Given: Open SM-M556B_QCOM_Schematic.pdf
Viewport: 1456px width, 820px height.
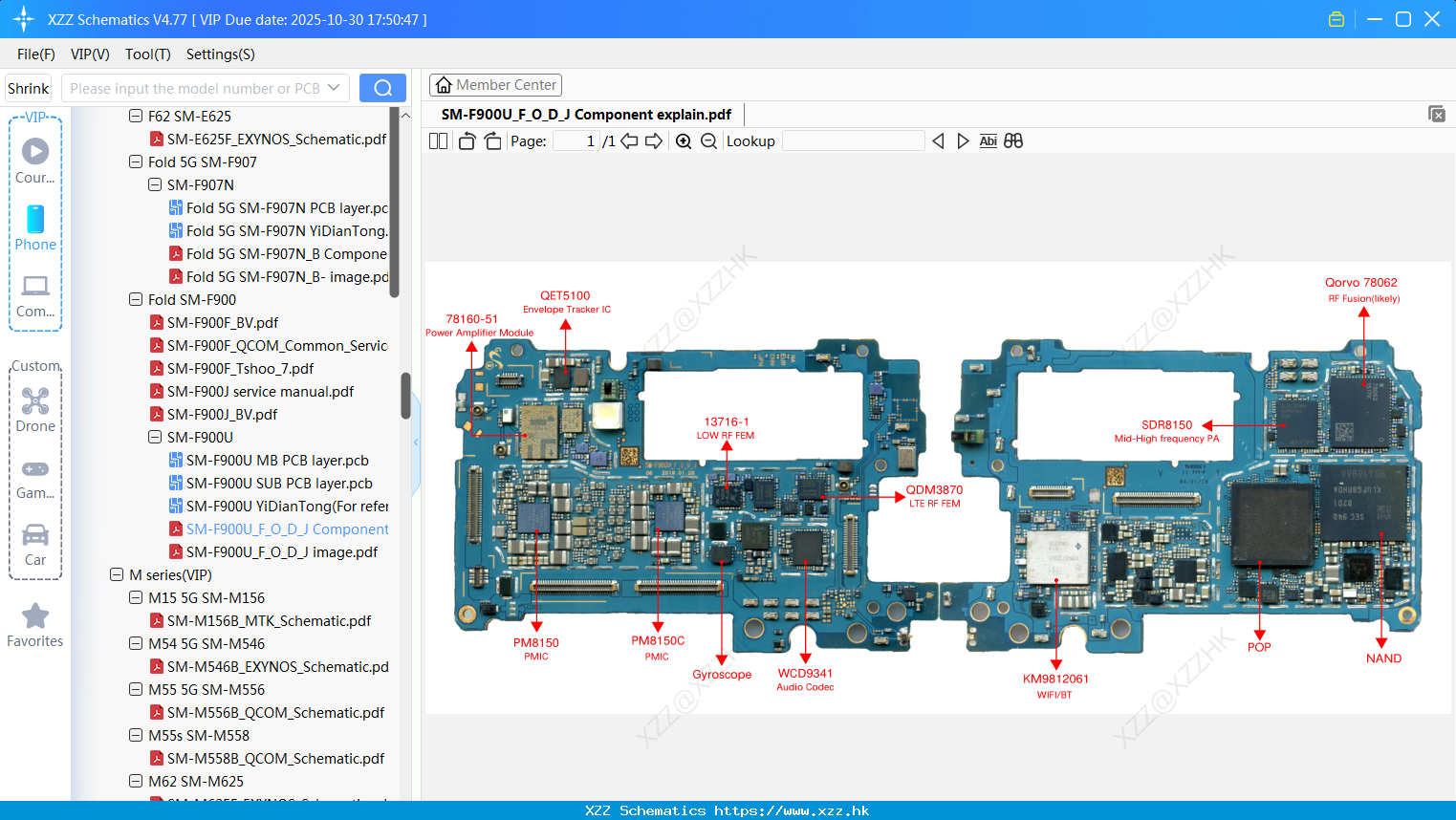Looking at the screenshot, I should 267,713.
